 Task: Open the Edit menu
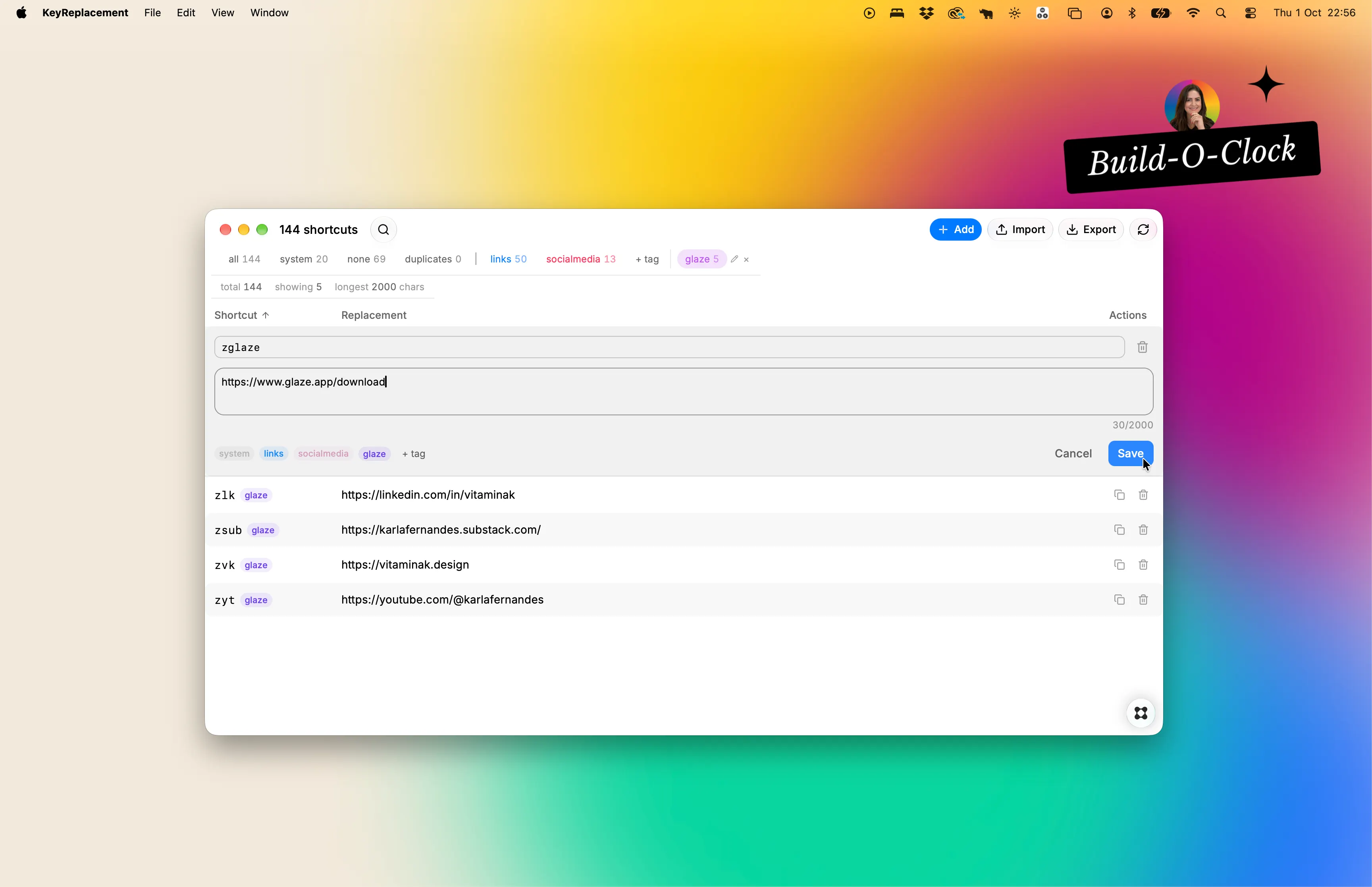pyautogui.click(x=185, y=13)
